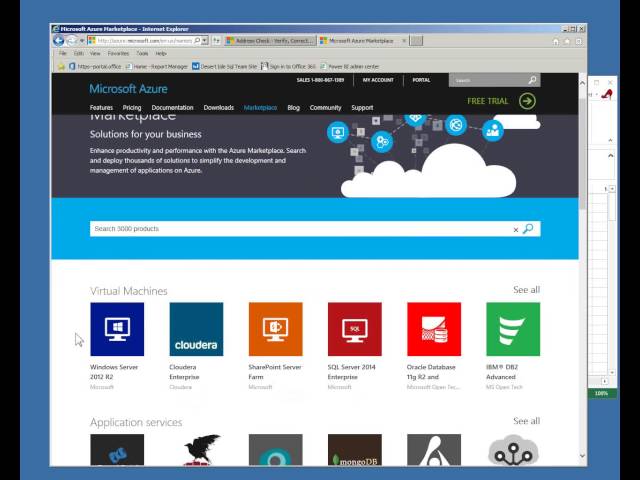The height and width of the screenshot is (480, 640).
Task: Go forward with the browser Forward button
Action: pos(71,40)
